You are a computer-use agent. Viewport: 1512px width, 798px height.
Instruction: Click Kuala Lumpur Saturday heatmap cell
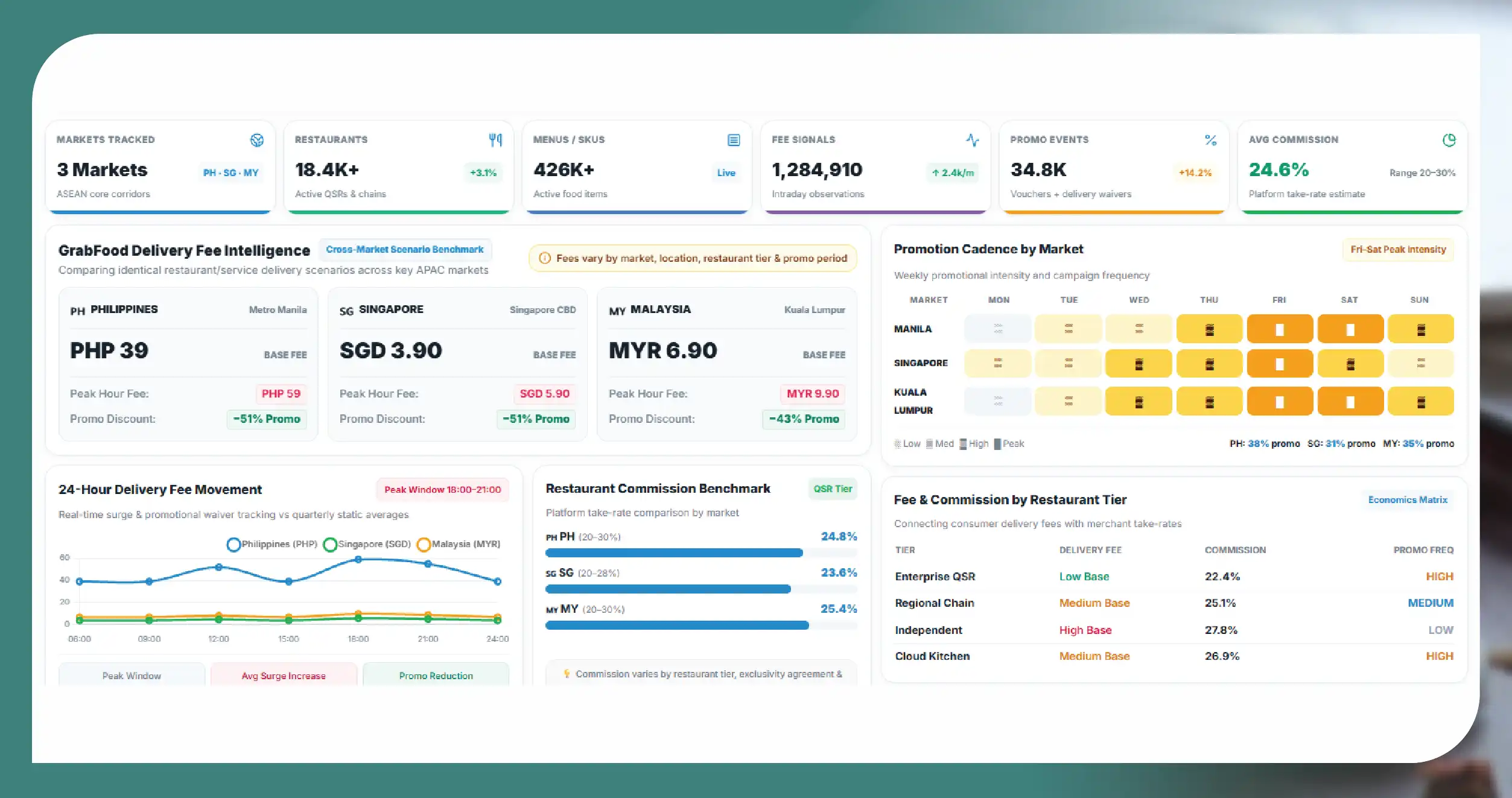[1350, 401]
